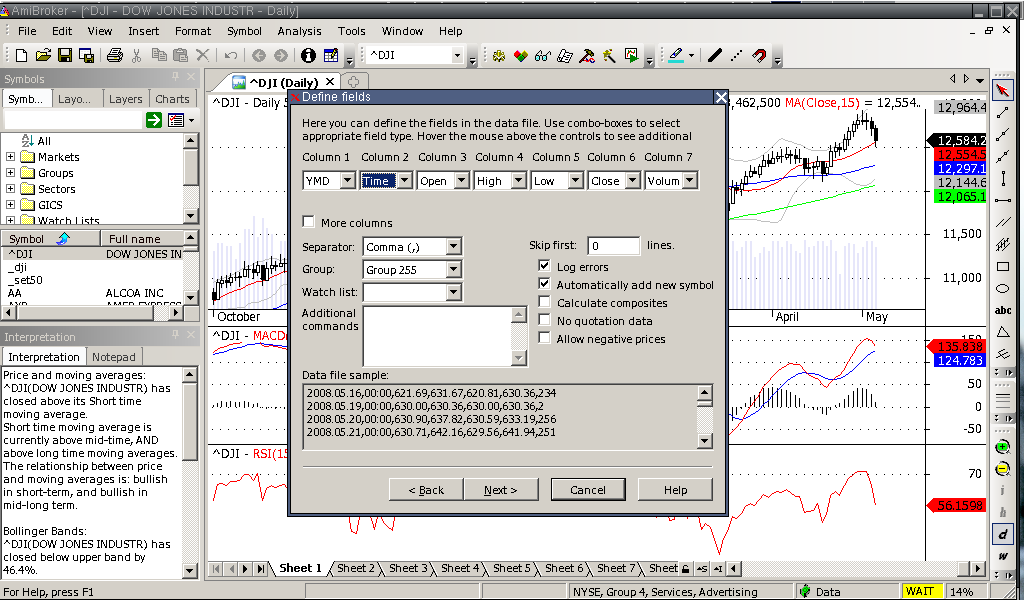This screenshot has height=600, width=1024.
Task: Open the Format menu
Action: tap(193, 31)
